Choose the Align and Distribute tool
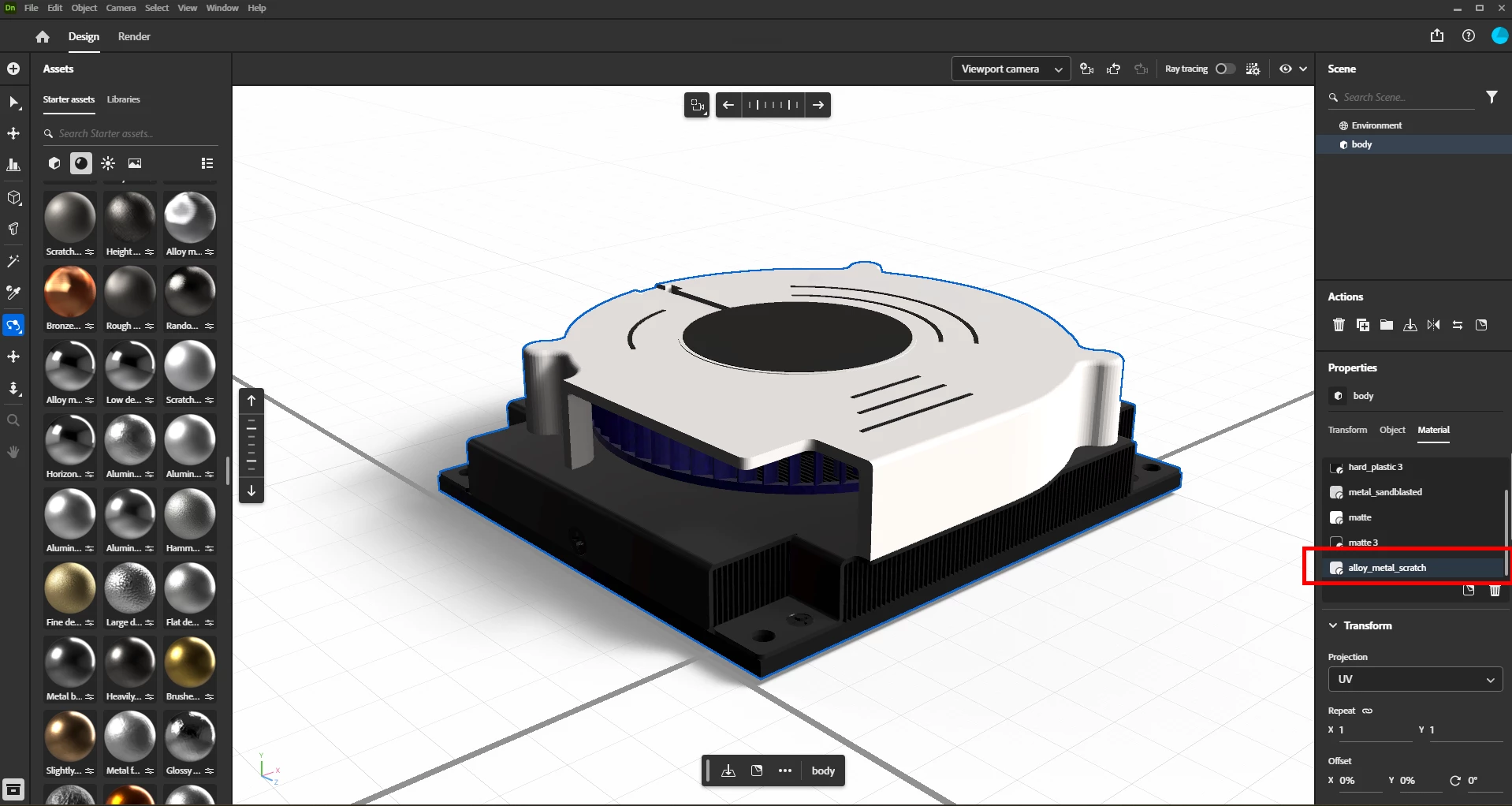 point(13,165)
